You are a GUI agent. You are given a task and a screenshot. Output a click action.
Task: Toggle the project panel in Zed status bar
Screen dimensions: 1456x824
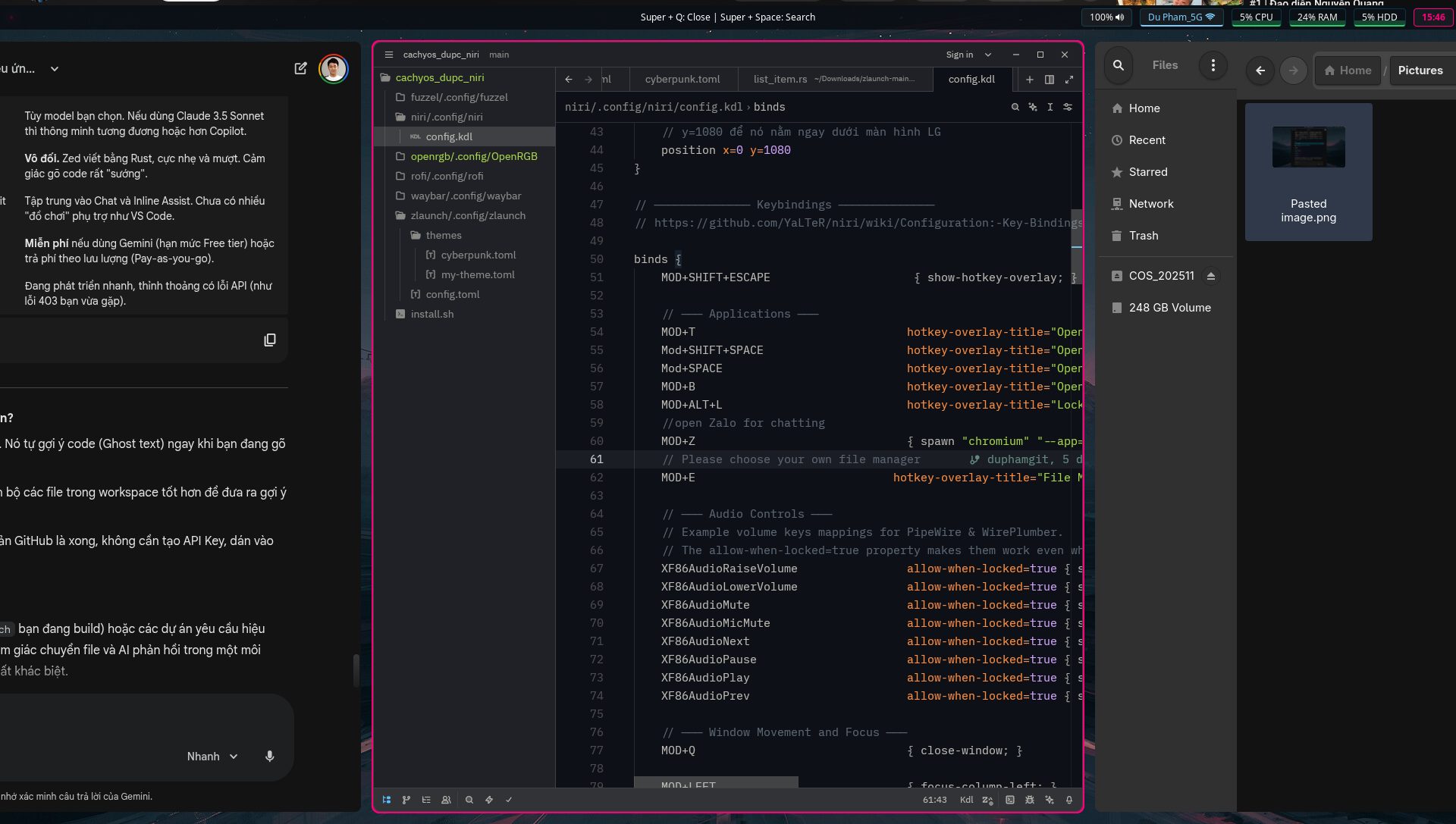(387, 800)
